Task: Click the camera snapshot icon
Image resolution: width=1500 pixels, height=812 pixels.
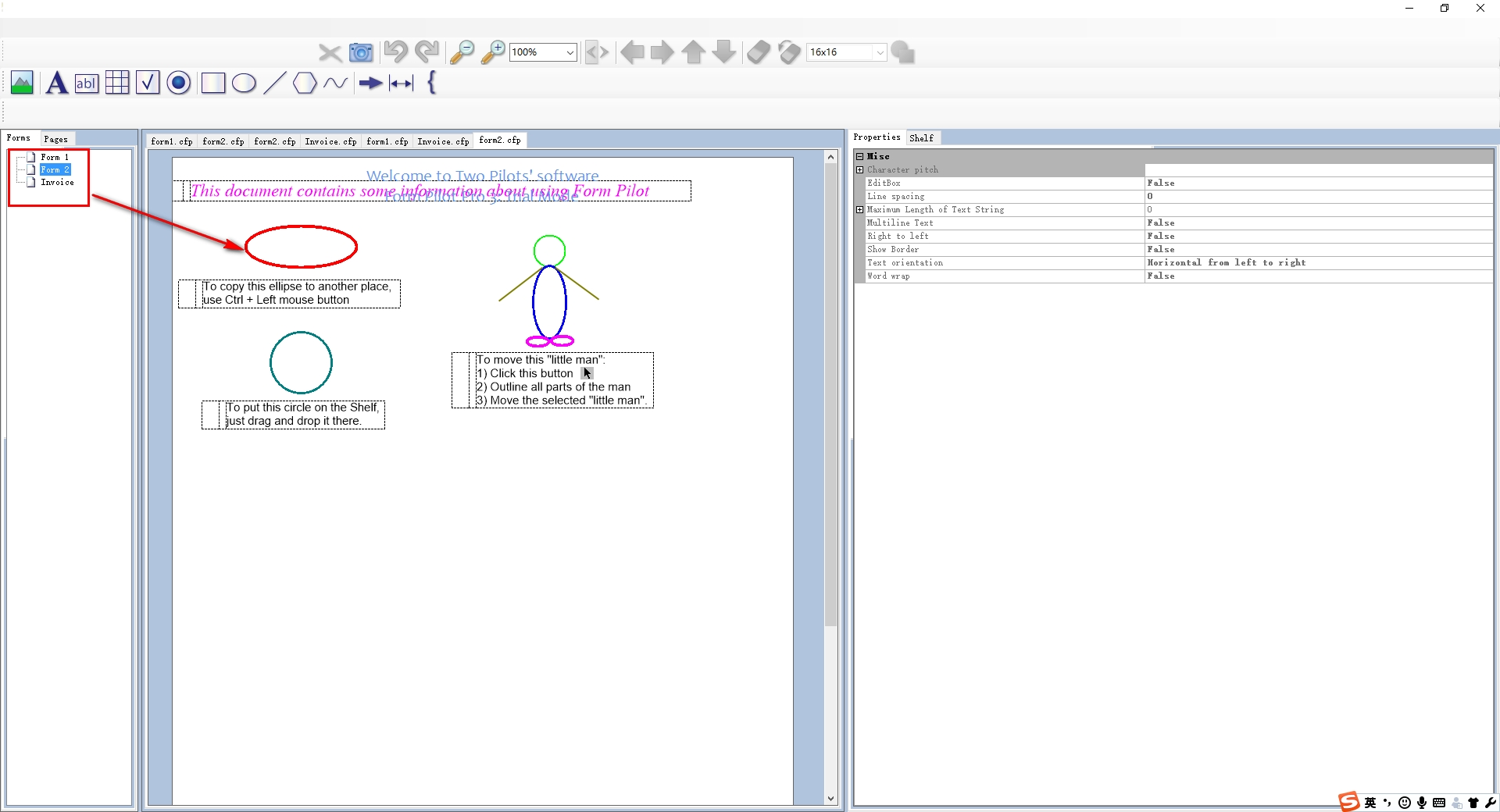Action: [361, 52]
